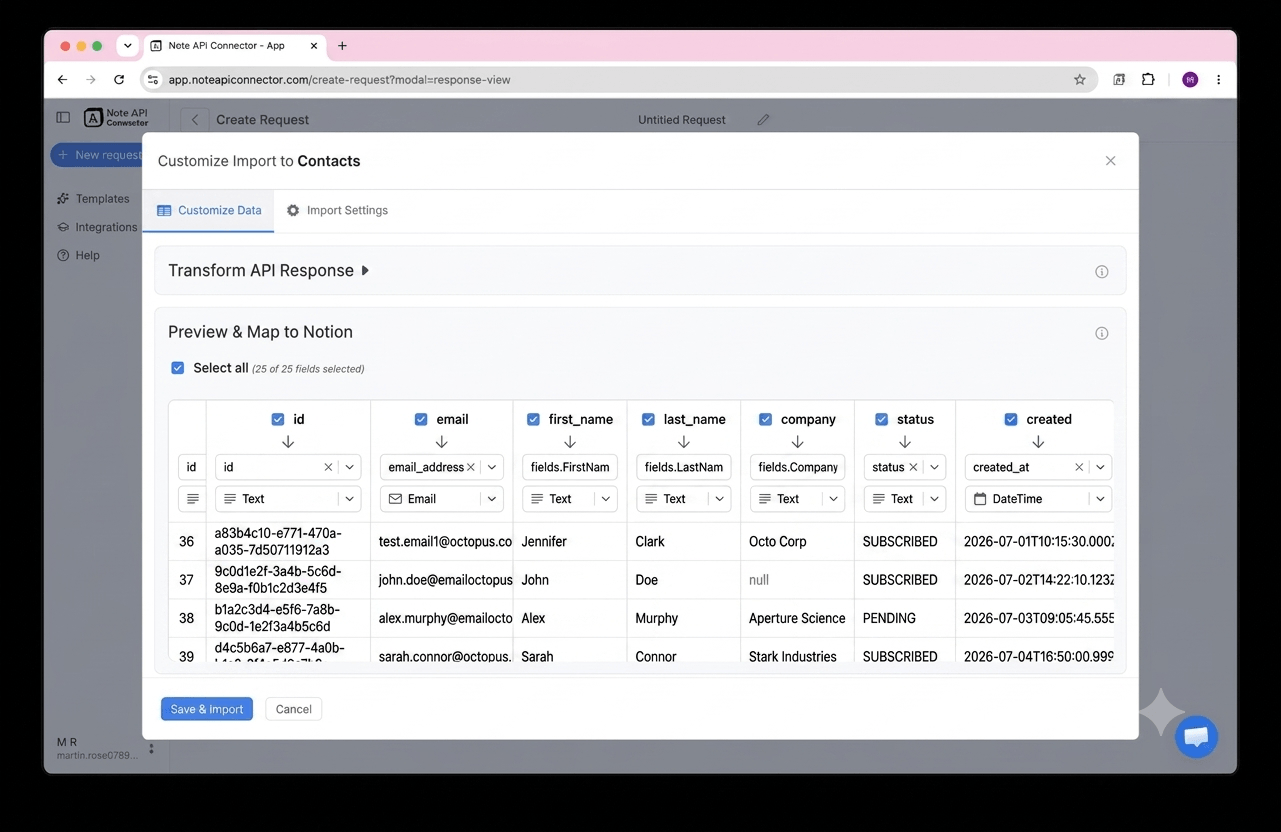The height and width of the screenshot is (832, 1281).
Task: Click the info icon beside Preview & Map to Notion
Action: 1102,333
